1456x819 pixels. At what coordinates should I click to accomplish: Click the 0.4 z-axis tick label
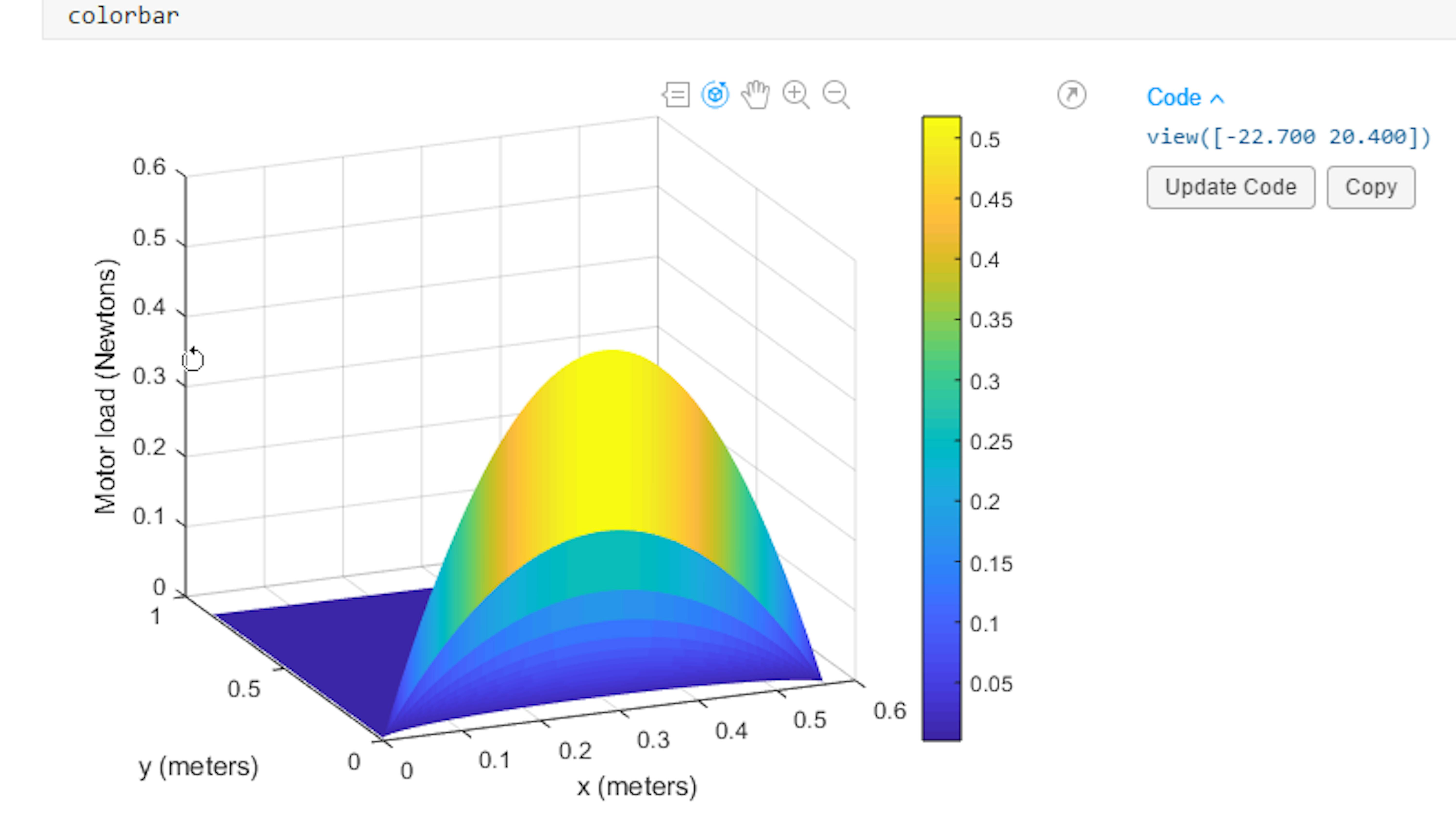[149, 307]
